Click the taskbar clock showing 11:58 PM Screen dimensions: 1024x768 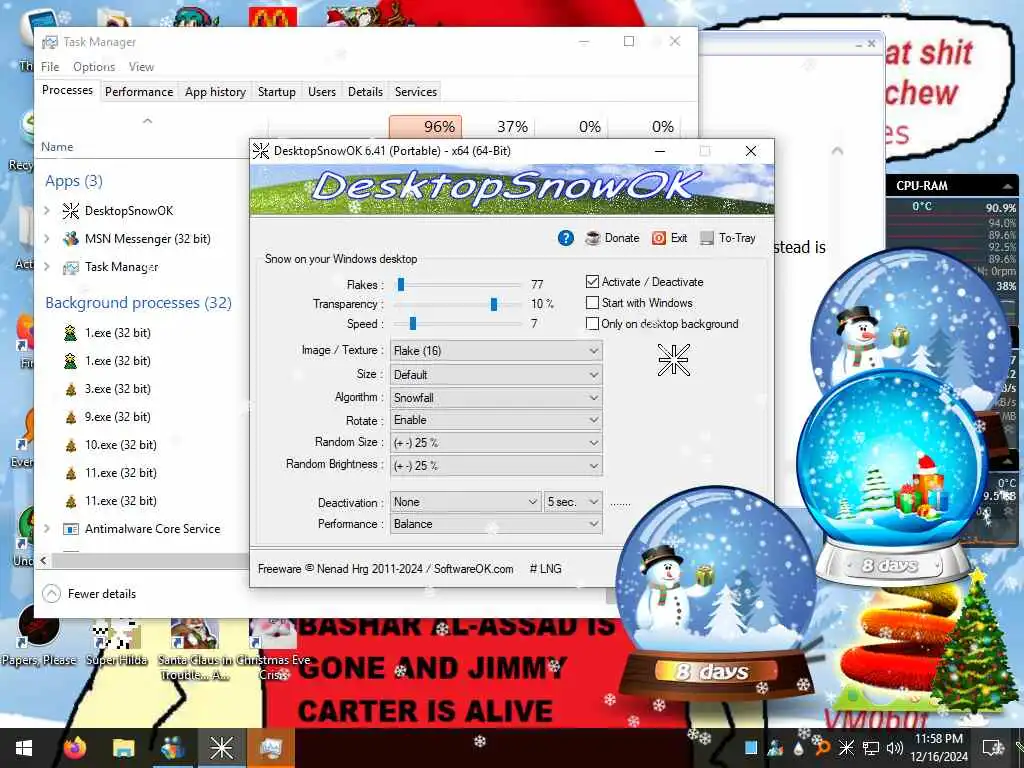tap(938, 748)
